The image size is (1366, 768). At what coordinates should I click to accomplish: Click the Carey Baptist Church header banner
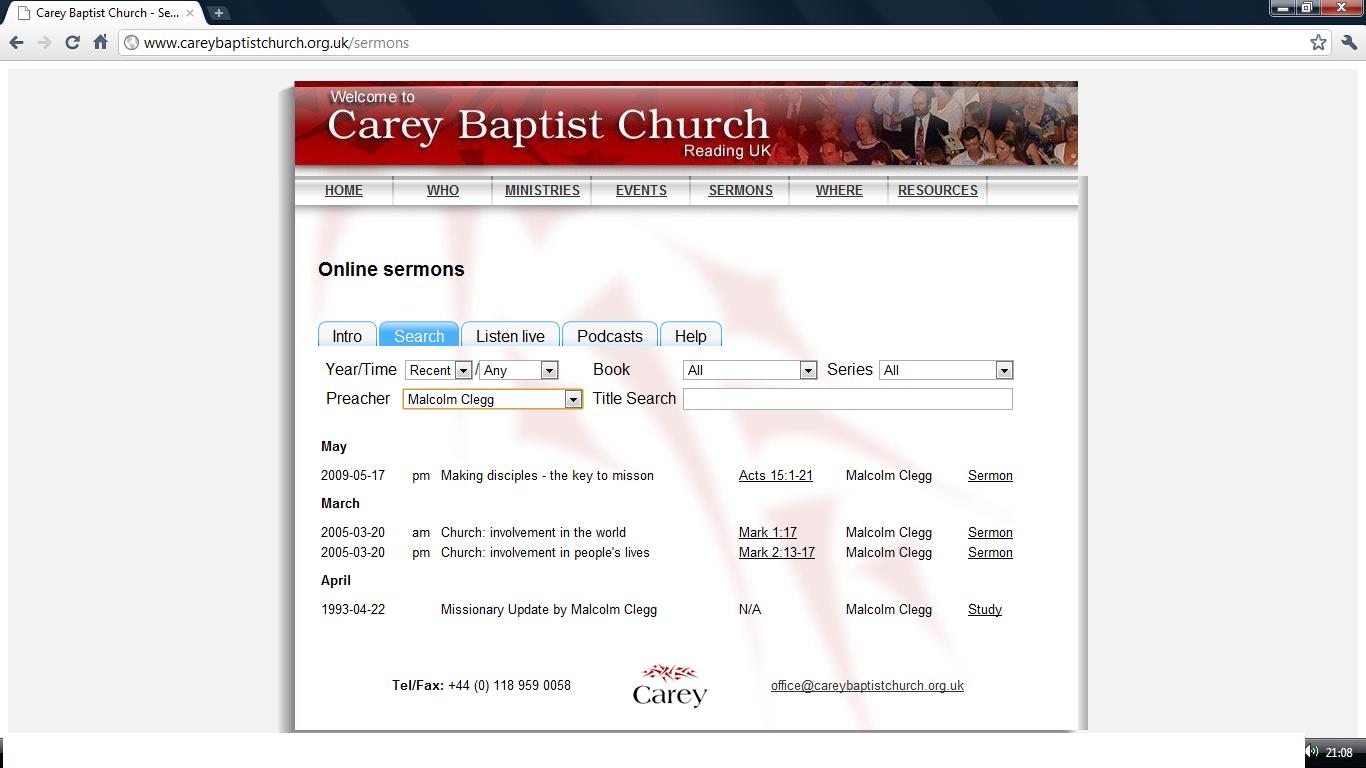pos(686,124)
